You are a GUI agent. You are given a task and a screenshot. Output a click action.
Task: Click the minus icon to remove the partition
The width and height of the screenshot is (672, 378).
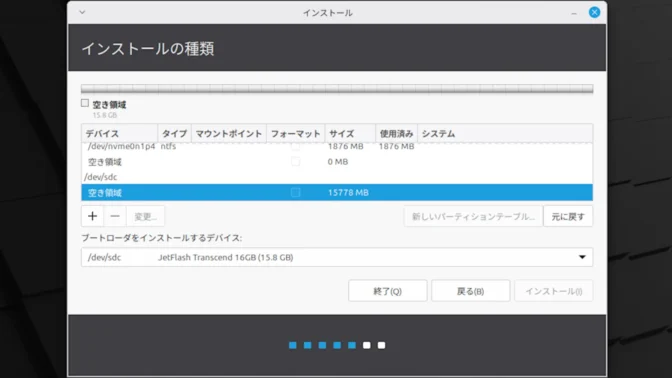tap(115, 216)
